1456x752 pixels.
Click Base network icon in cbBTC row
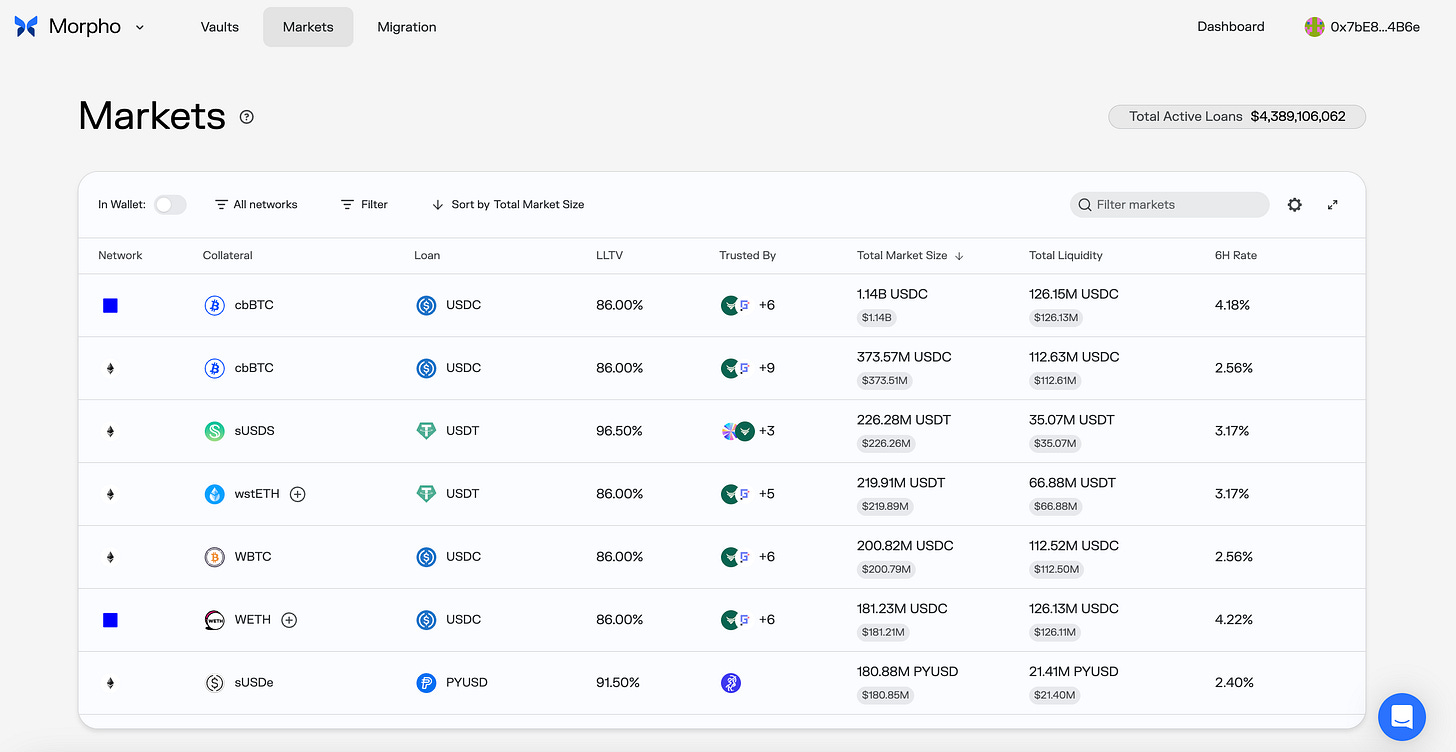click(x=110, y=305)
